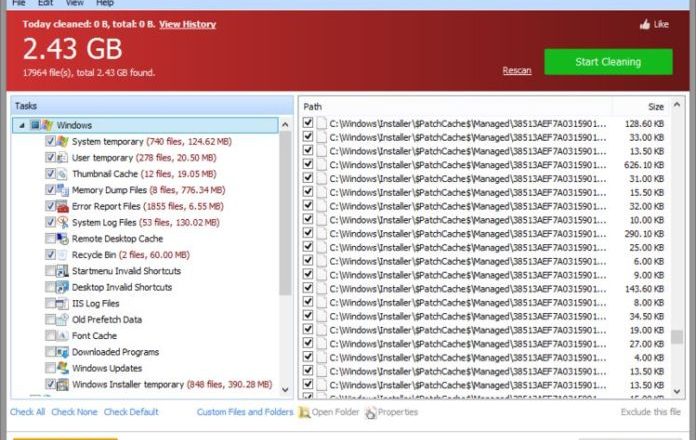Screen dimensions: 696x440
Task: Open the Help menu
Action: tap(105, 4)
